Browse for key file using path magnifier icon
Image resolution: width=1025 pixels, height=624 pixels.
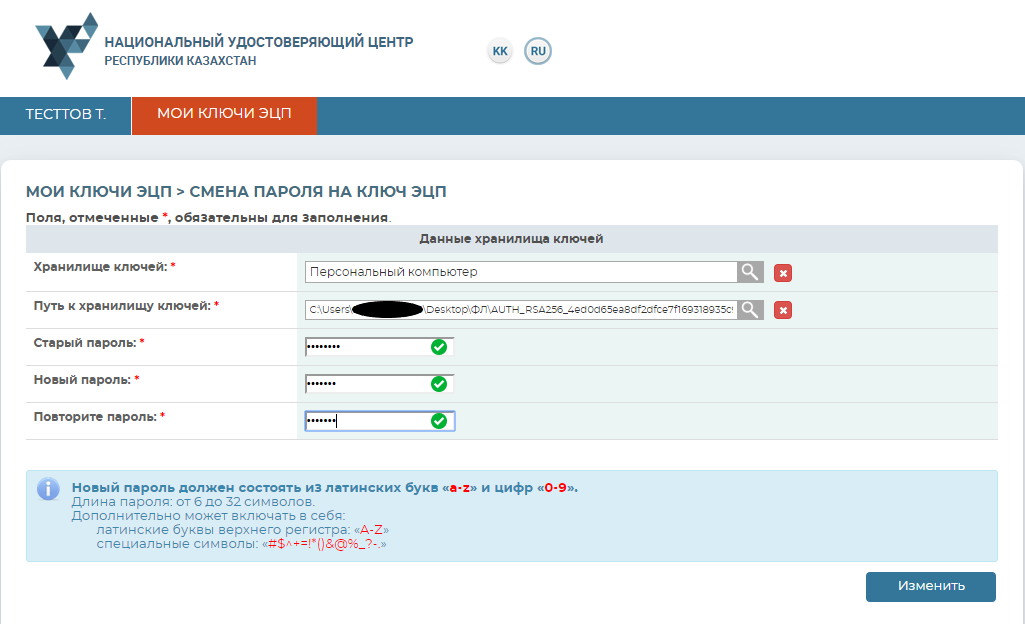[750, 310]
